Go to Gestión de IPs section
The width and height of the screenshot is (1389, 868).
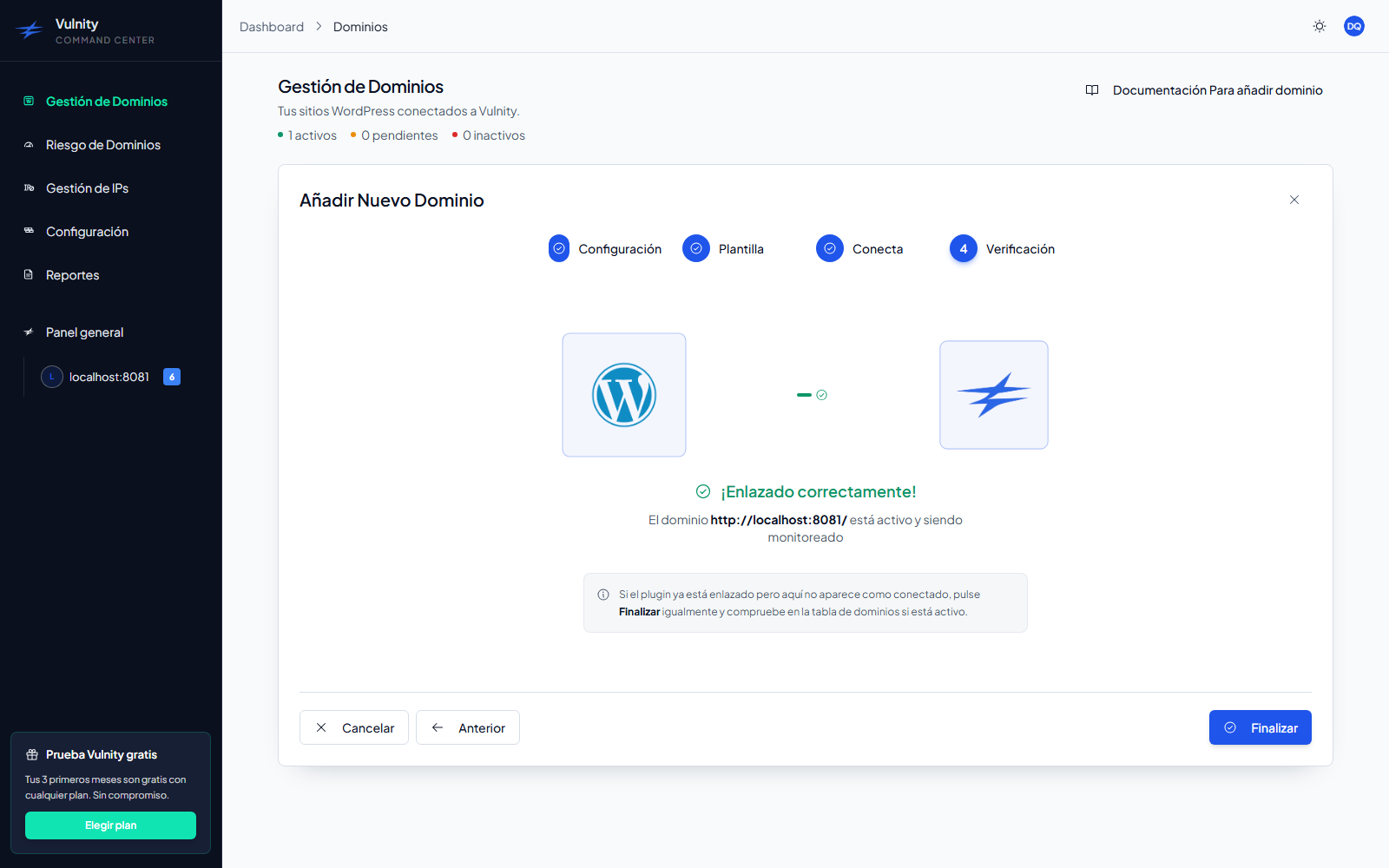click(x=87, y=188)
